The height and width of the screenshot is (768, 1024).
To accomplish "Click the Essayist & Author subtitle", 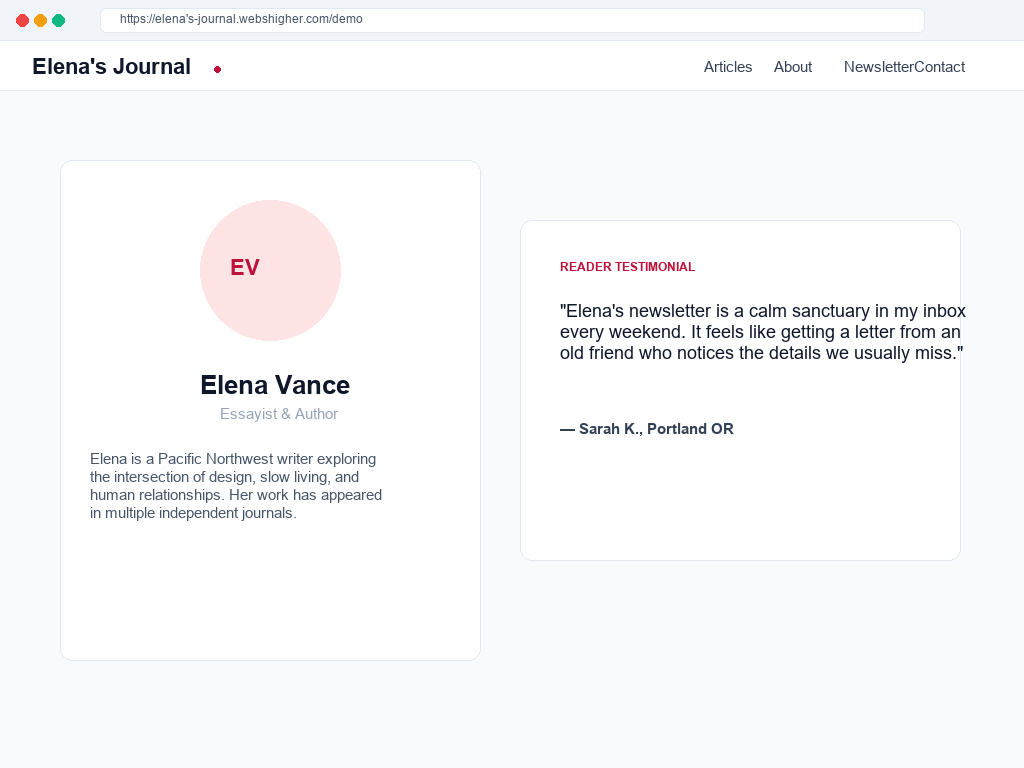I will click(x=279, y=414).
